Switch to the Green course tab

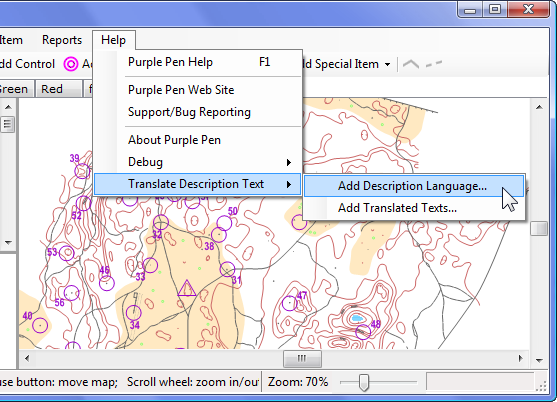[x=16, y=89]
